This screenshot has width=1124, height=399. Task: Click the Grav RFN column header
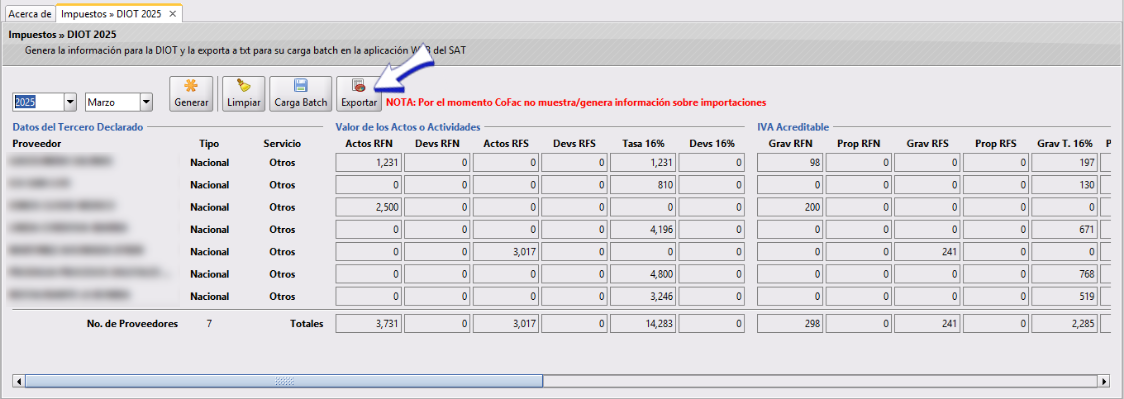(x=791, y=143)
